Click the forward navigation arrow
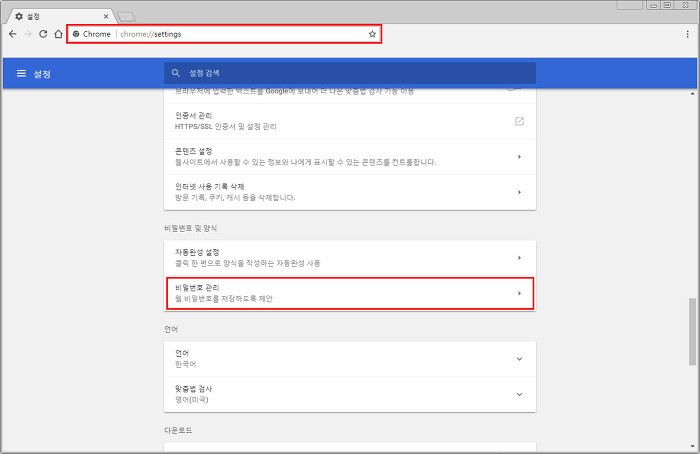 pos(28,34)
